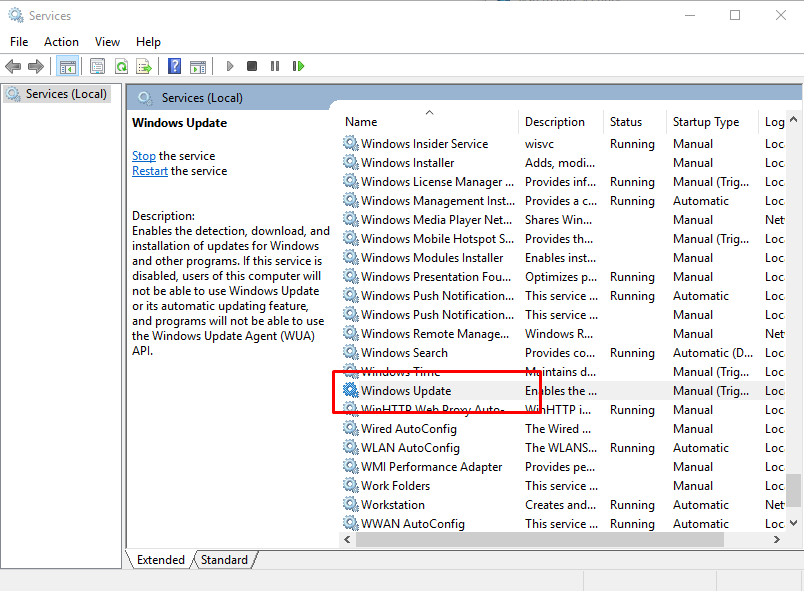Screen dimensions: 804x591
Task: Select Services (Local) in the tree
Action: coord(57,94)
